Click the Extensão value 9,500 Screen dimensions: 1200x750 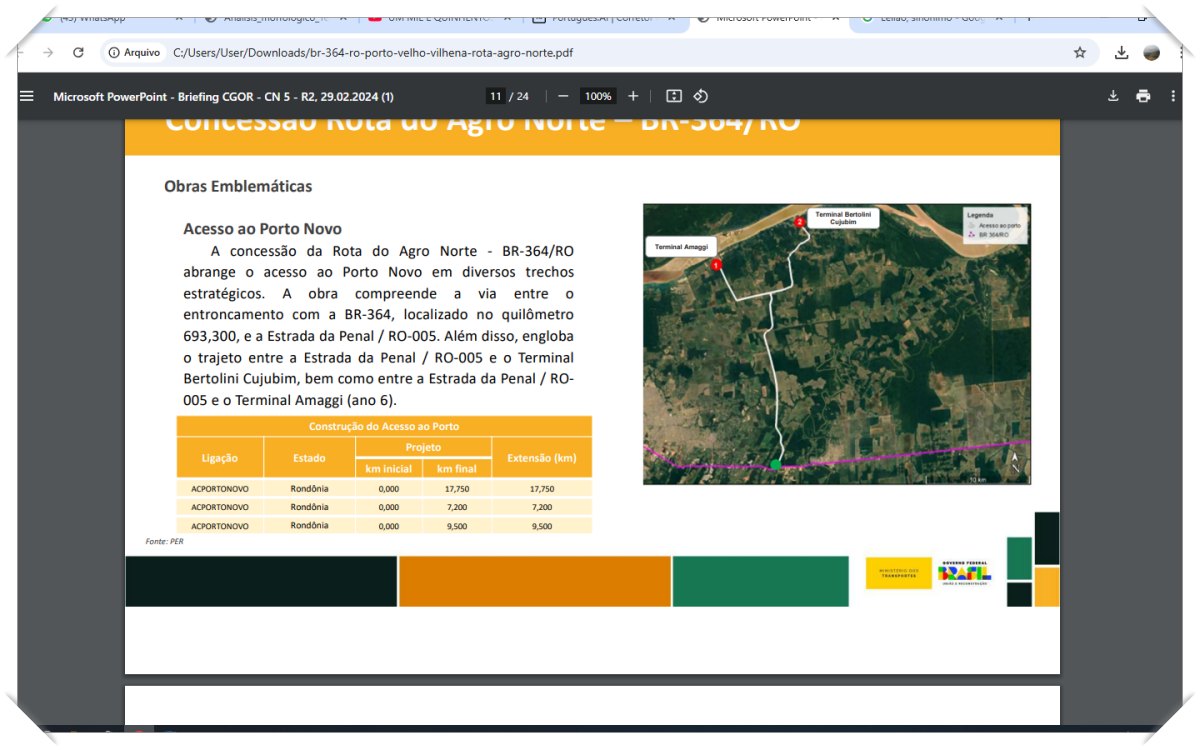click(542, 526)
